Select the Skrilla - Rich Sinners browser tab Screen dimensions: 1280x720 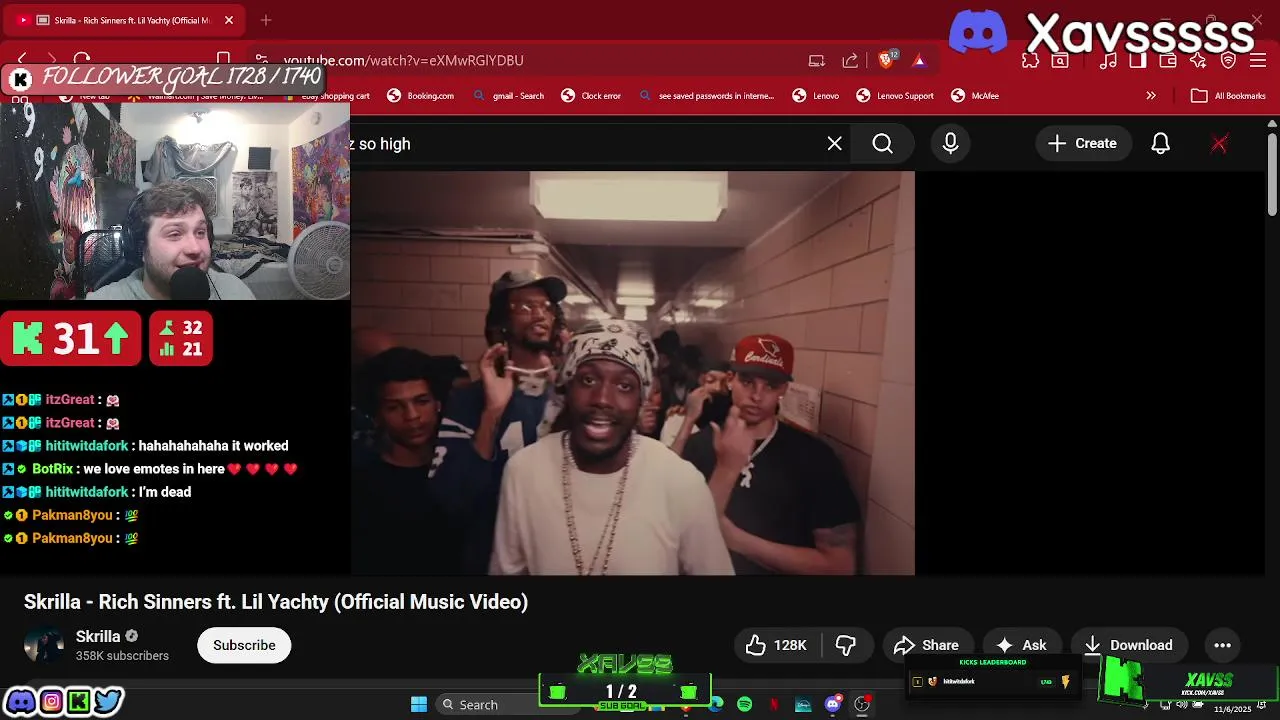tap(125, 20)
